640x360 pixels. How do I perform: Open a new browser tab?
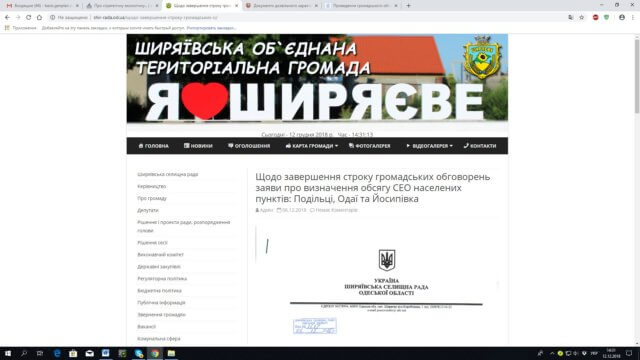tap(408, 6)
